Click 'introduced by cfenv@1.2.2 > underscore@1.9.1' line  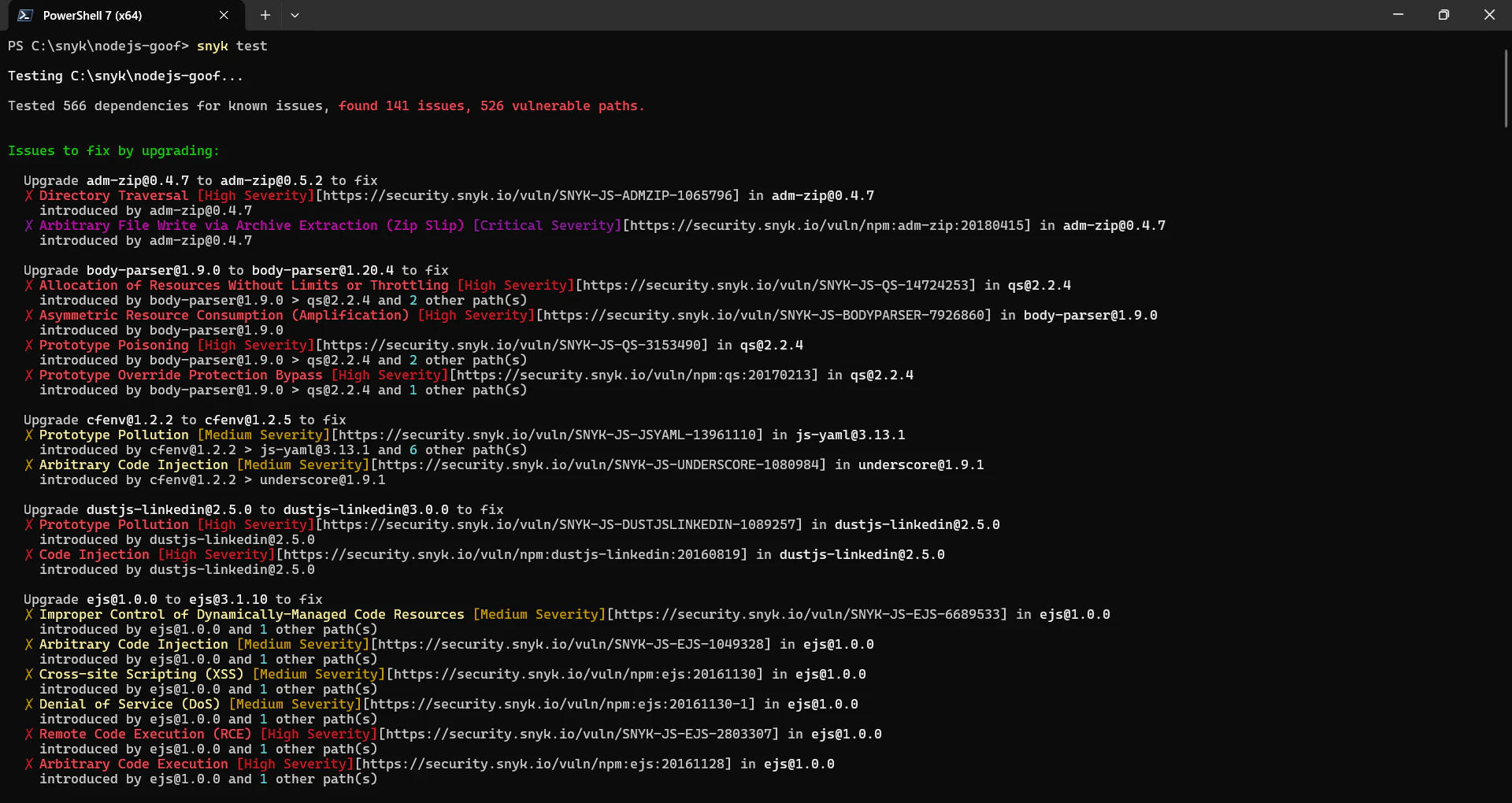[x=213, y=479]
